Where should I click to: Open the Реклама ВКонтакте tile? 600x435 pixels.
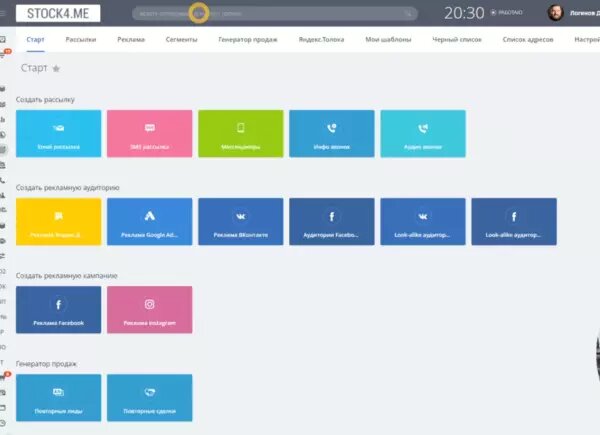(x=241, y=222)
